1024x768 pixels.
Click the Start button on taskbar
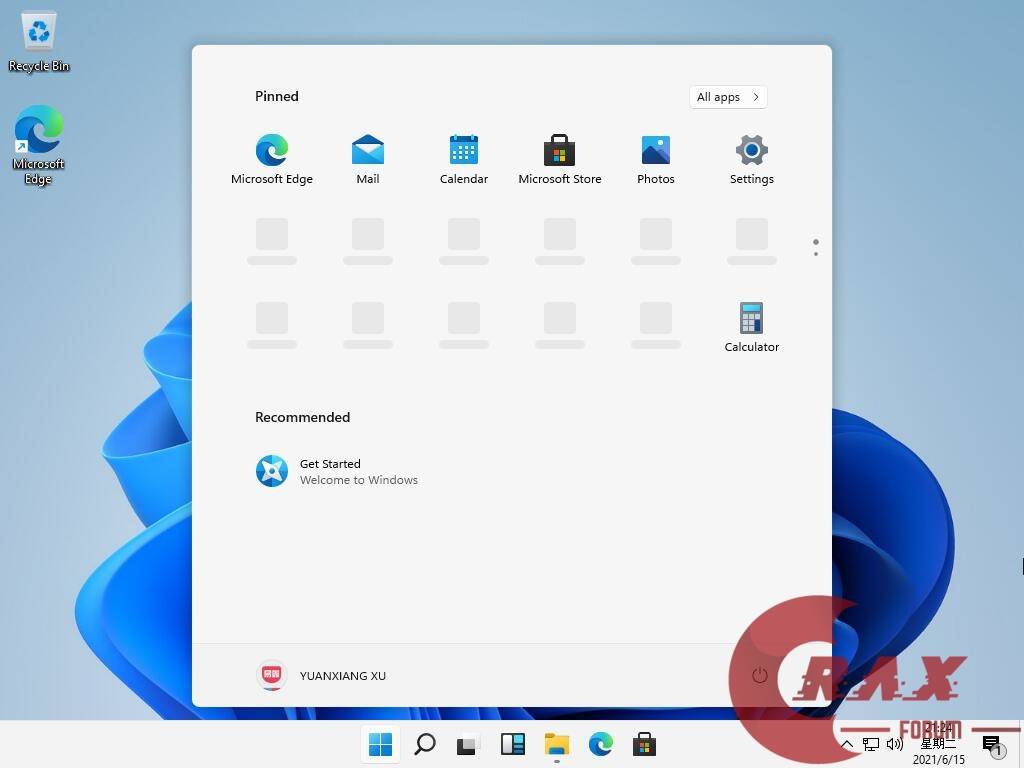pyautogui.click(x=380, y=744)
